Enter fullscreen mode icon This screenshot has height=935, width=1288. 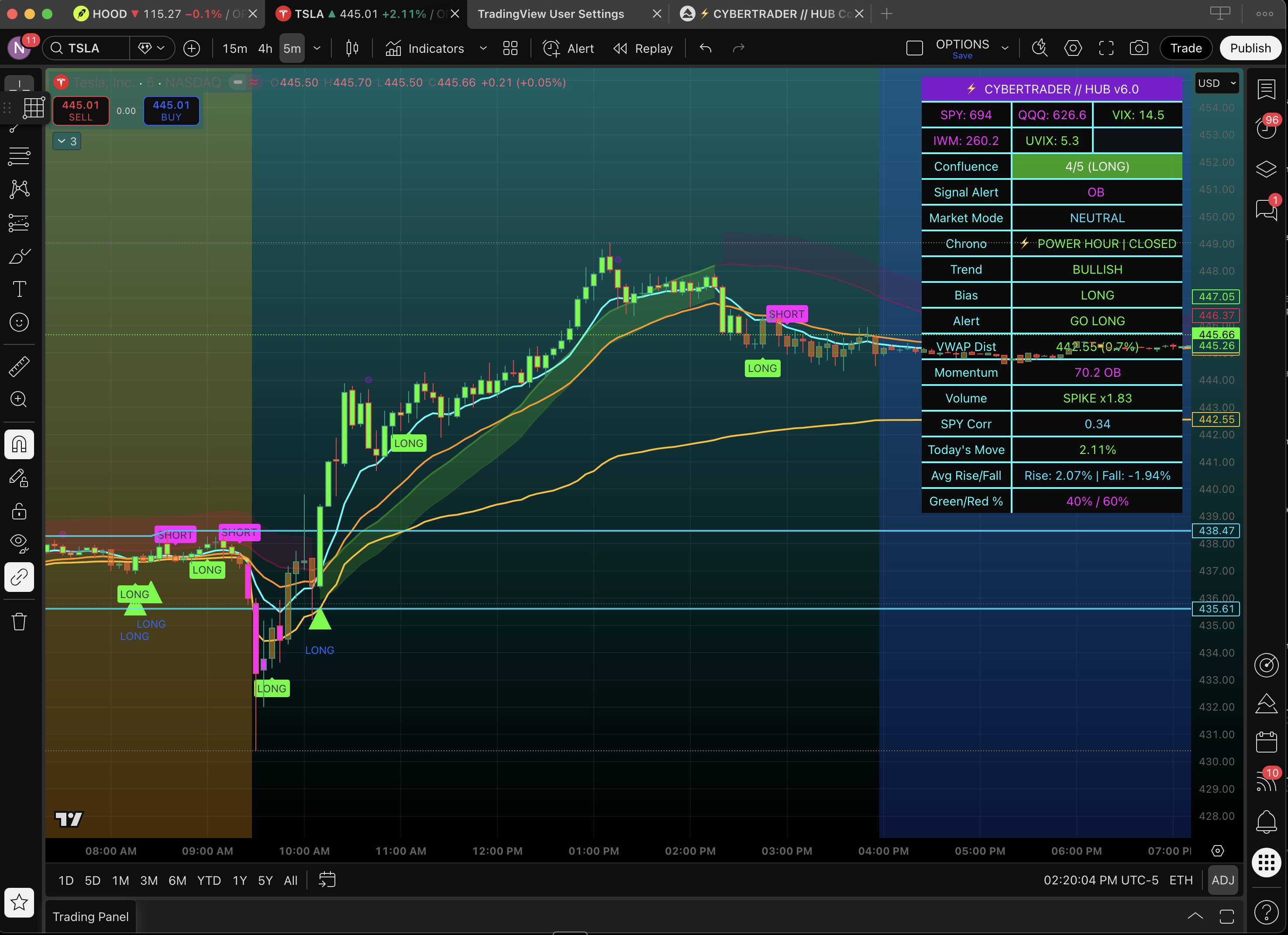[x=1105, y=48]
